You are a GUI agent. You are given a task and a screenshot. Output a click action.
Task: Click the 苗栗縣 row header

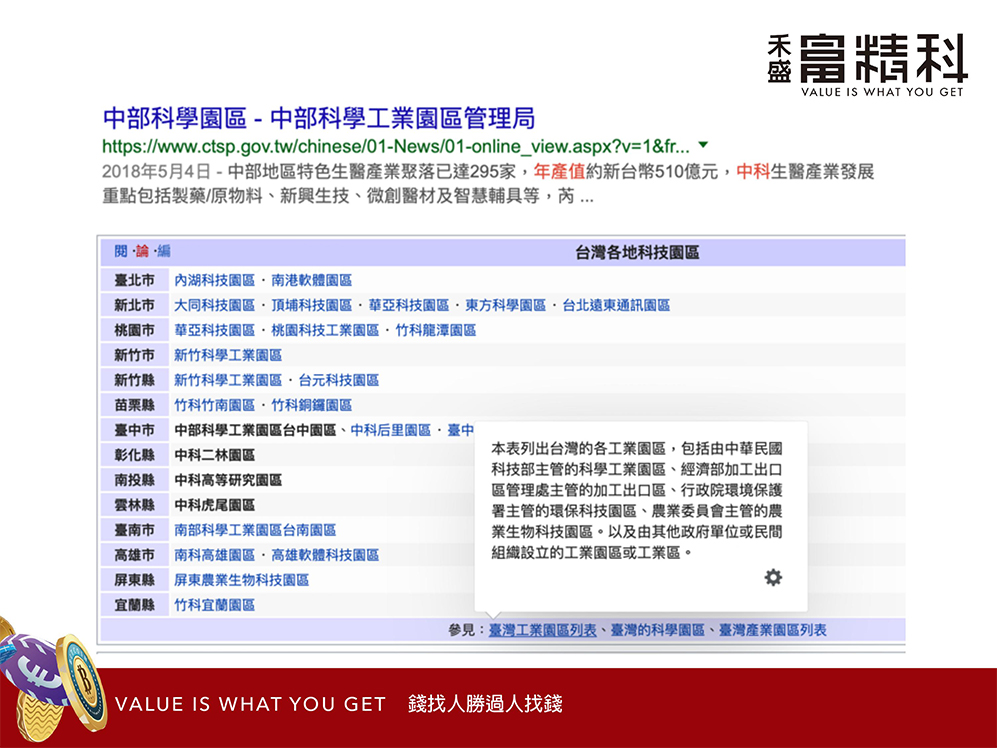(134, 405)
